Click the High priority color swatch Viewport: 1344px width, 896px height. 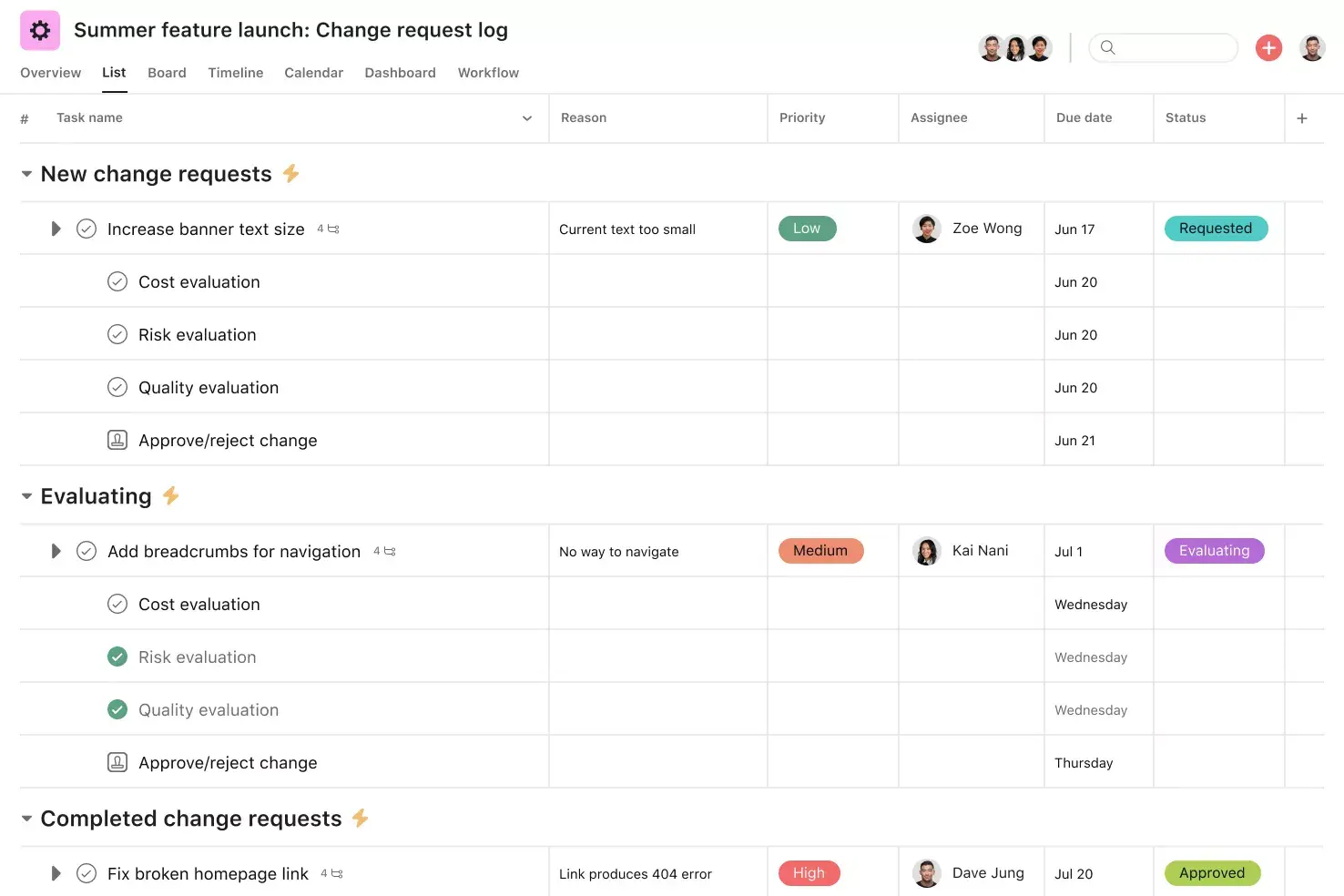pos(809,872)
